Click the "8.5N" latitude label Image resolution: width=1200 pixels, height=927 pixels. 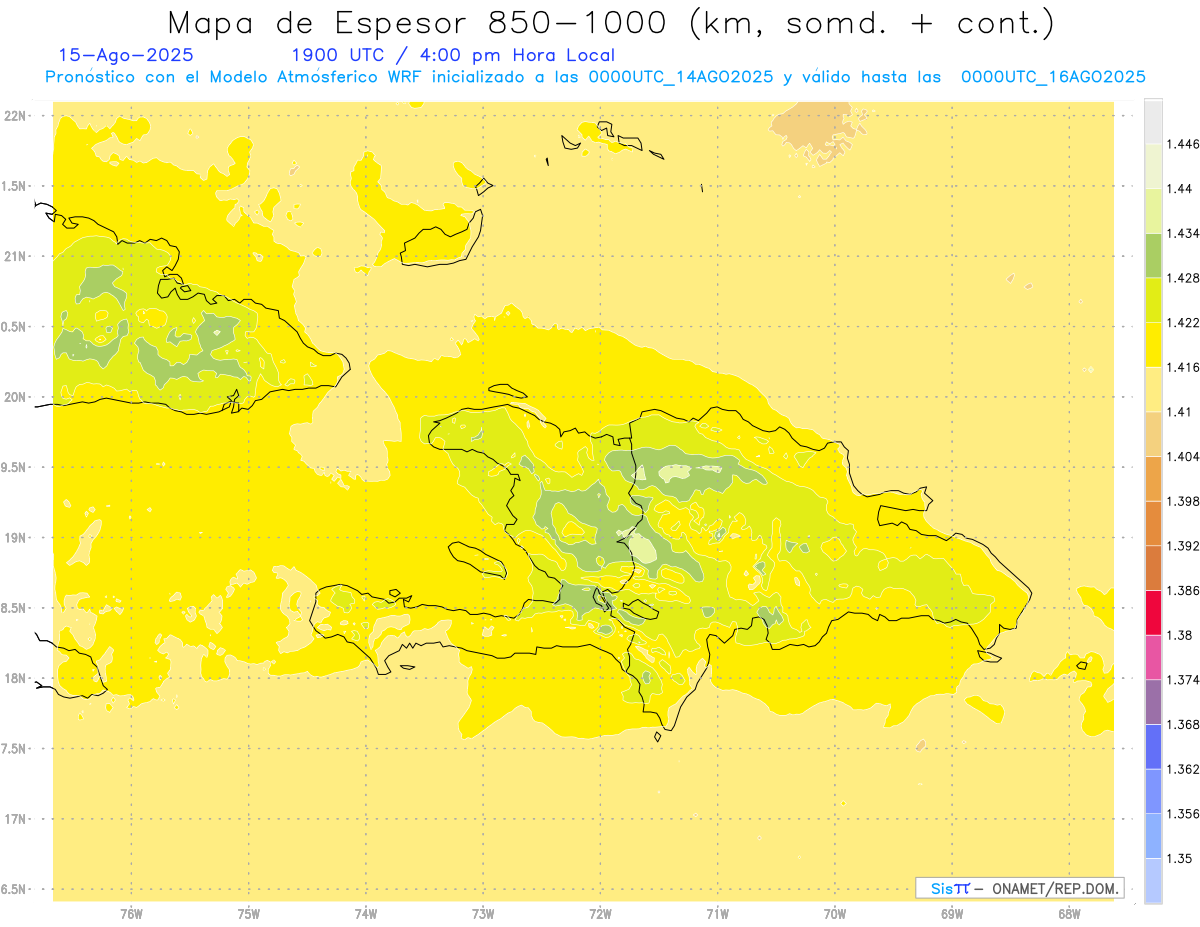(x=14, y=608)
